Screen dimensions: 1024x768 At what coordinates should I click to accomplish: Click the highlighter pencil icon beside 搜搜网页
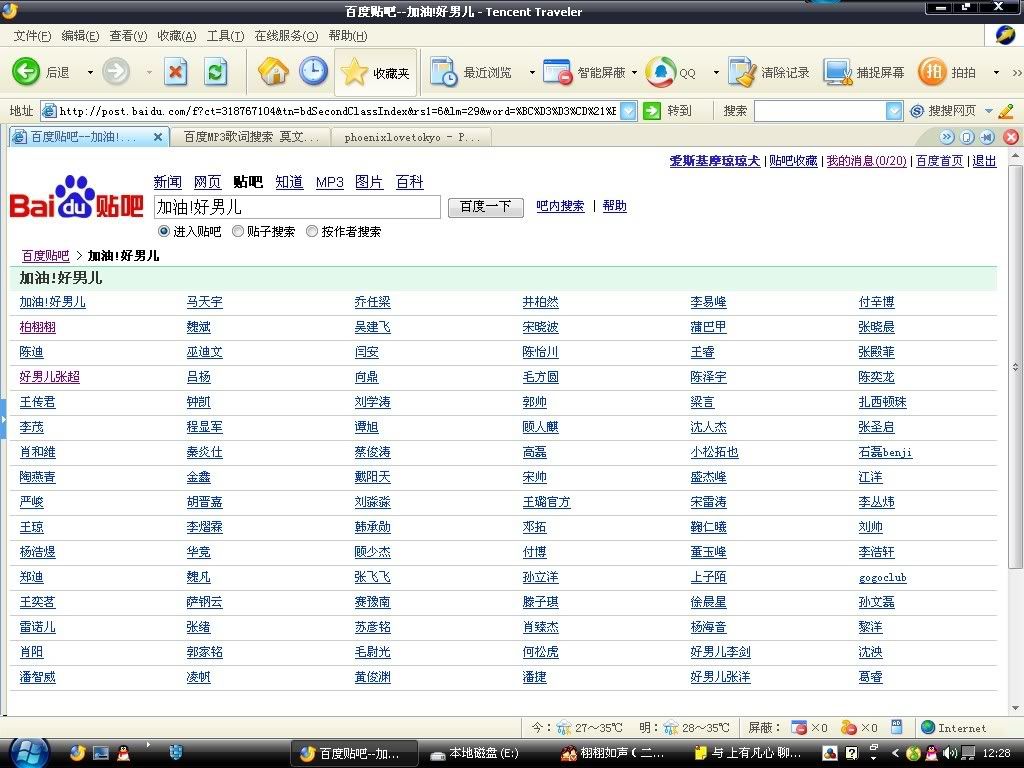tap(1006, 111)
